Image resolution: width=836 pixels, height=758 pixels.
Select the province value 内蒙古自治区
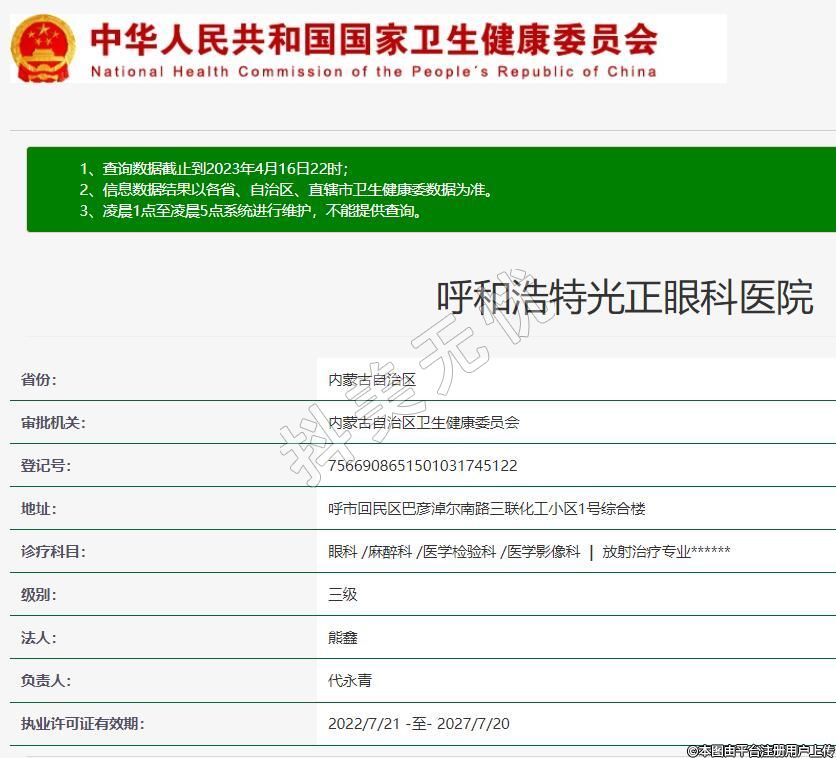[371, 380]
